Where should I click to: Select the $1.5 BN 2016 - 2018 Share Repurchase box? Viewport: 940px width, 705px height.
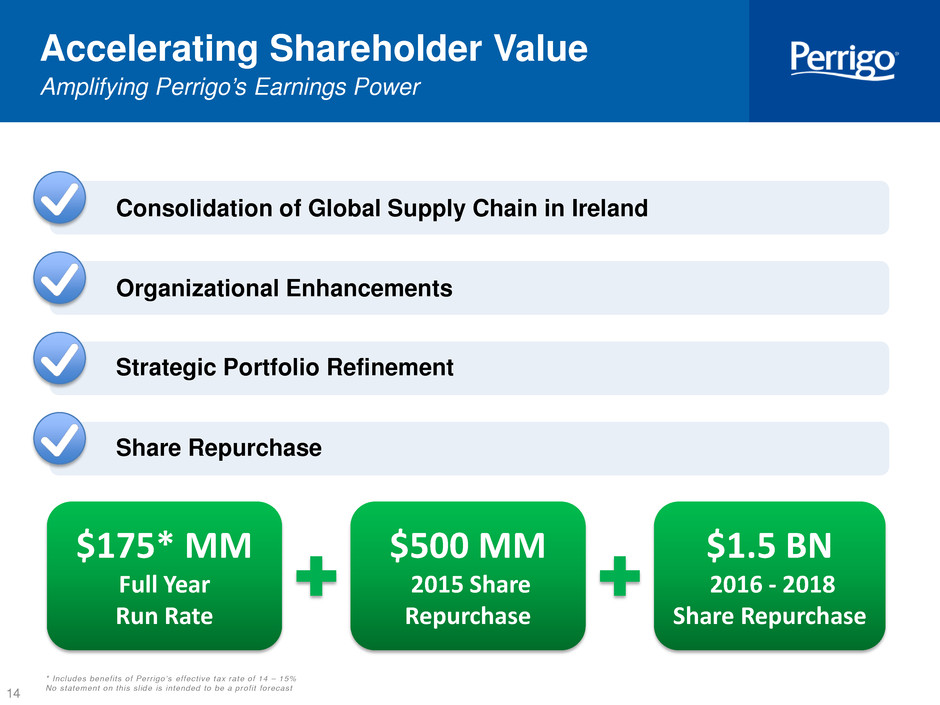pyautogui.click(x=769, y=576)
